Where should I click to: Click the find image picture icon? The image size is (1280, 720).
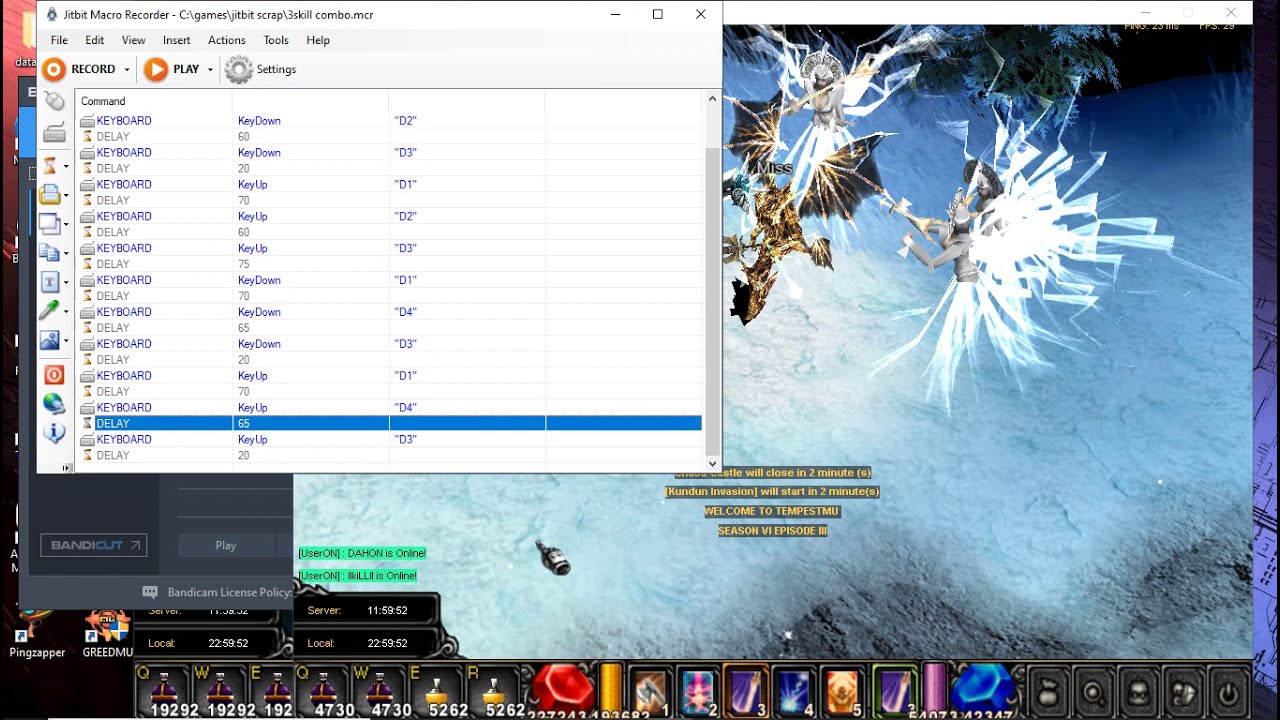[50, 341]
